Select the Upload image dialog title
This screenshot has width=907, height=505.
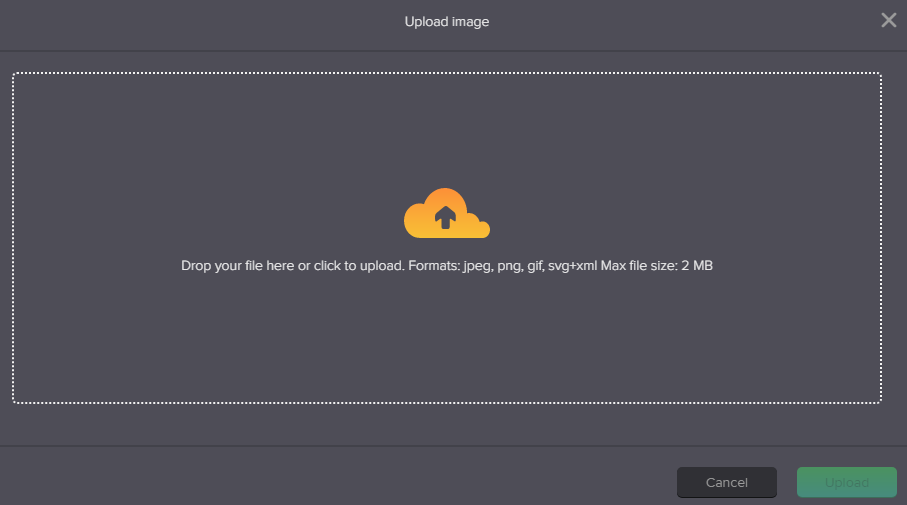447,21
